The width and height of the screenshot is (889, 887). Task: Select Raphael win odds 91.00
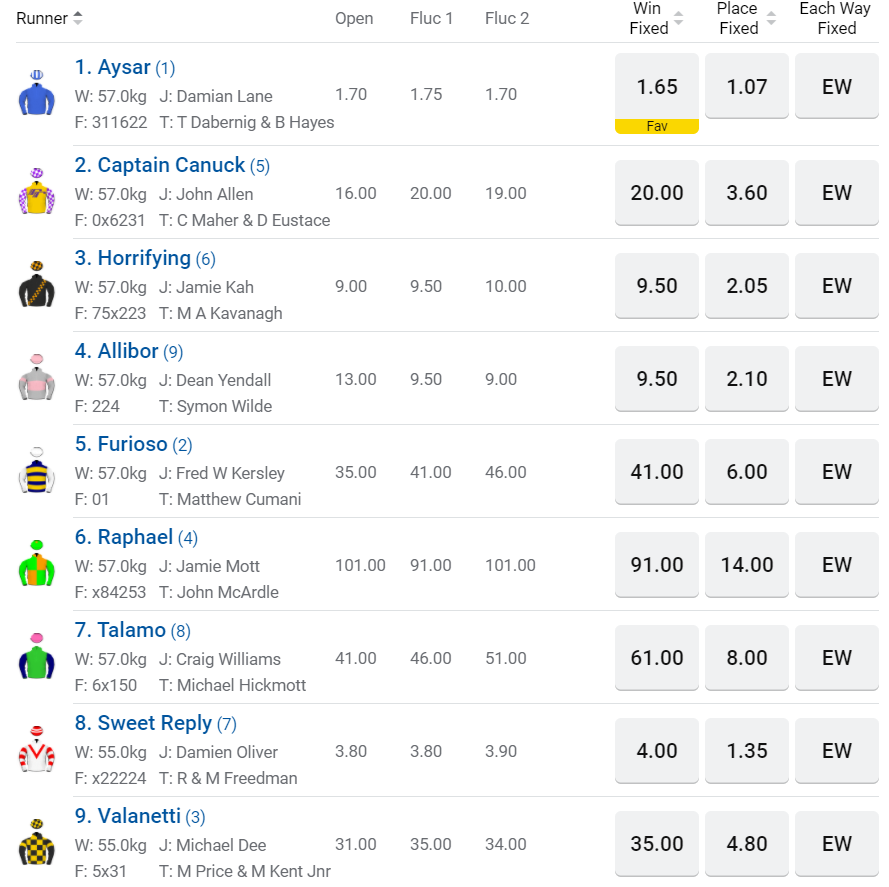point(657,565)
